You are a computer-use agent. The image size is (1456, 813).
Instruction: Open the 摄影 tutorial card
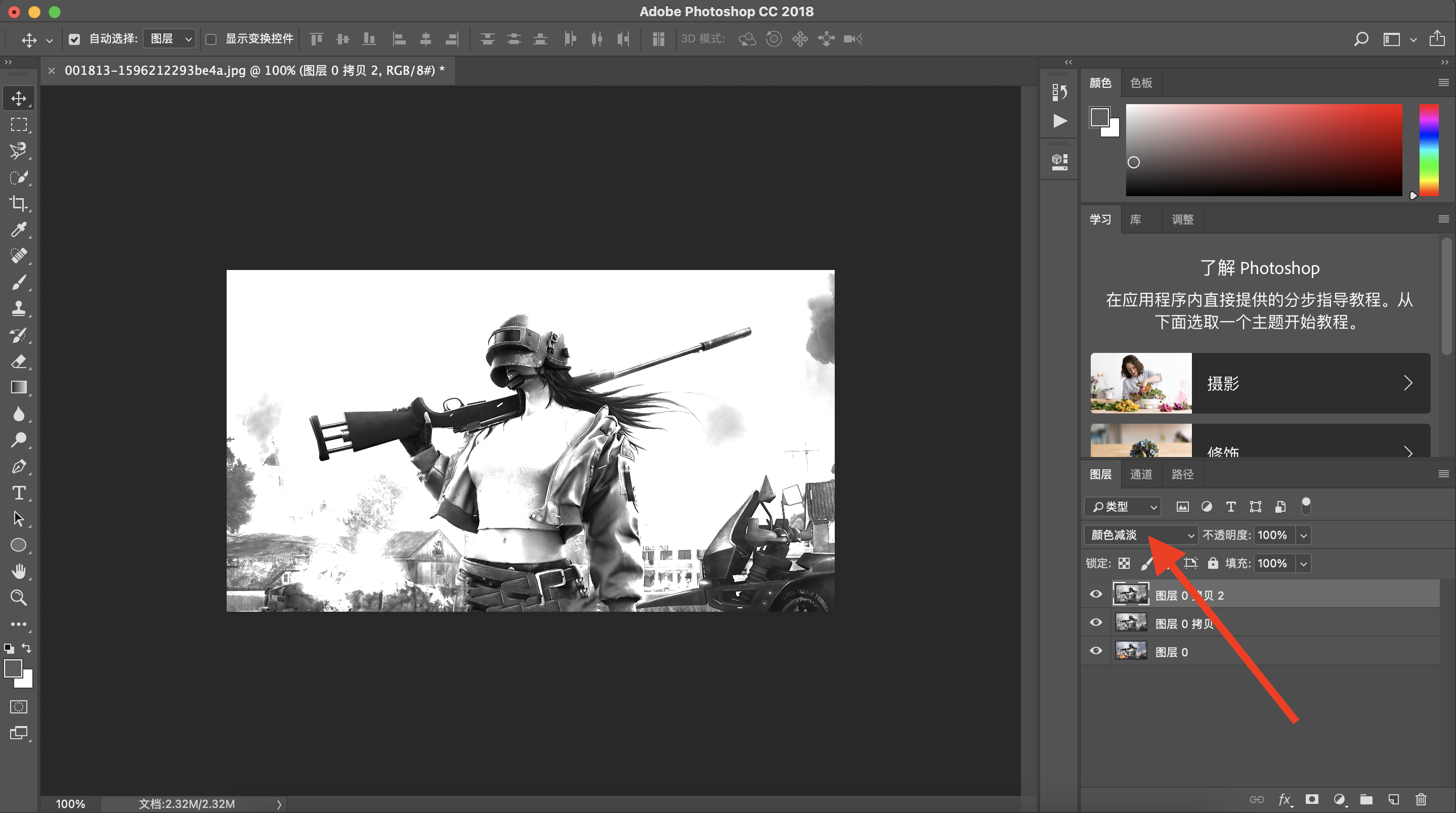coord(1260,383)
